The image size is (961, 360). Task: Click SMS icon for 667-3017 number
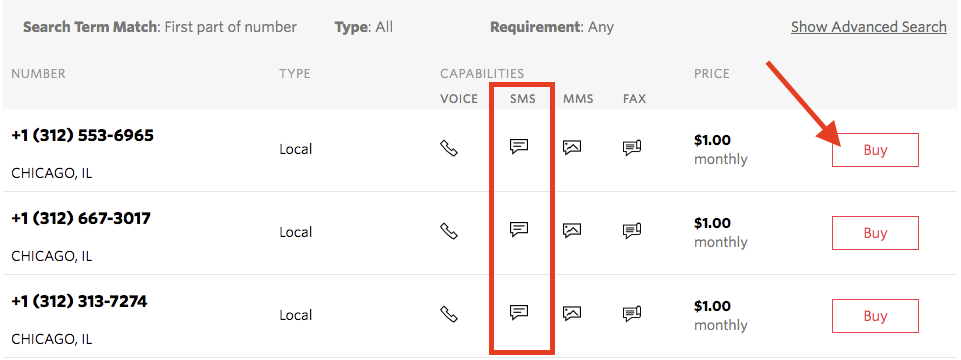click(519, 230)
